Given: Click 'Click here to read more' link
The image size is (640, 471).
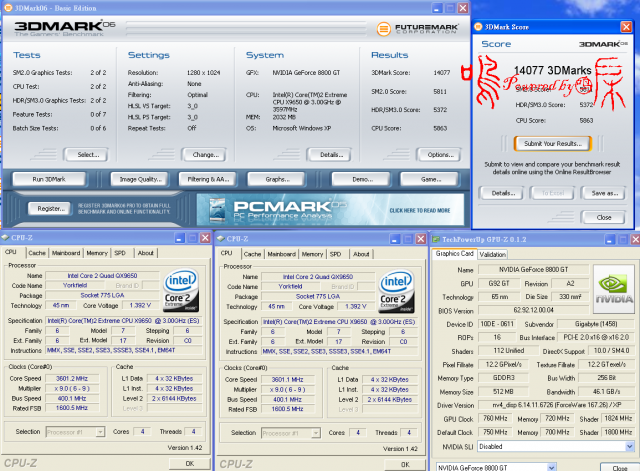Looking at the screenshot, I should click(420, 211).
